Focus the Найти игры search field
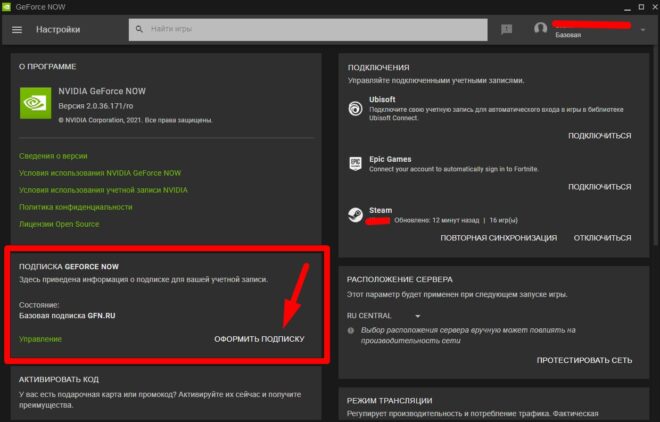 pos(308,29)
